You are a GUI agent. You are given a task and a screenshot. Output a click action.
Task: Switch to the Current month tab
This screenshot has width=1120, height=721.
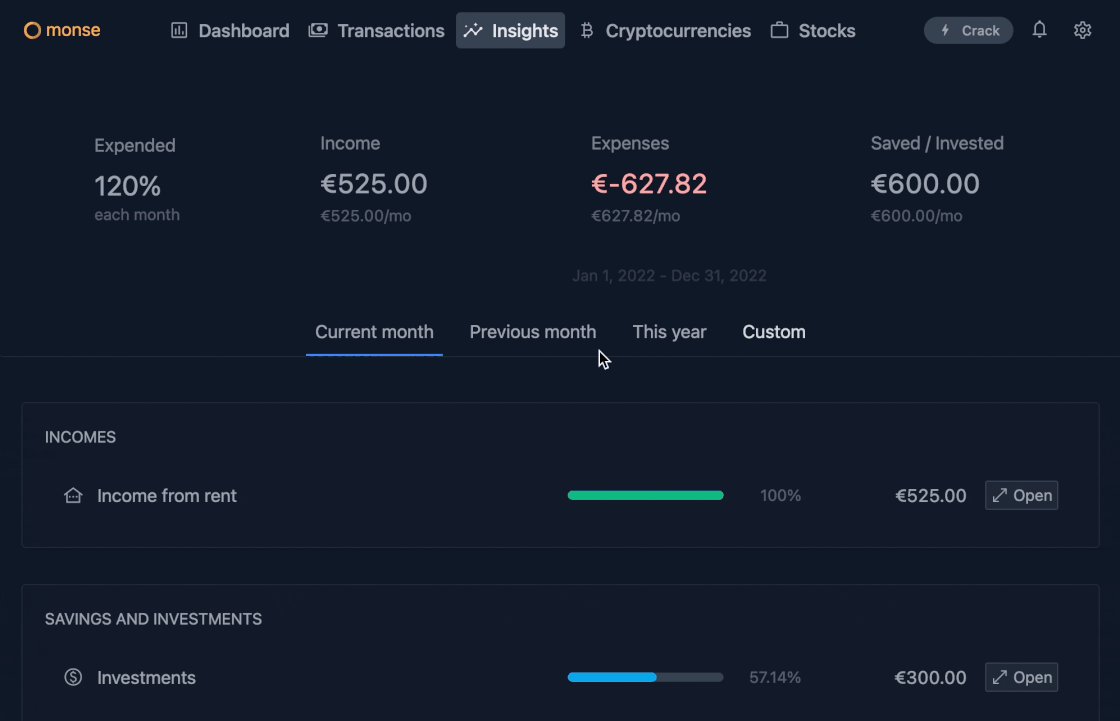coord(374,332)
